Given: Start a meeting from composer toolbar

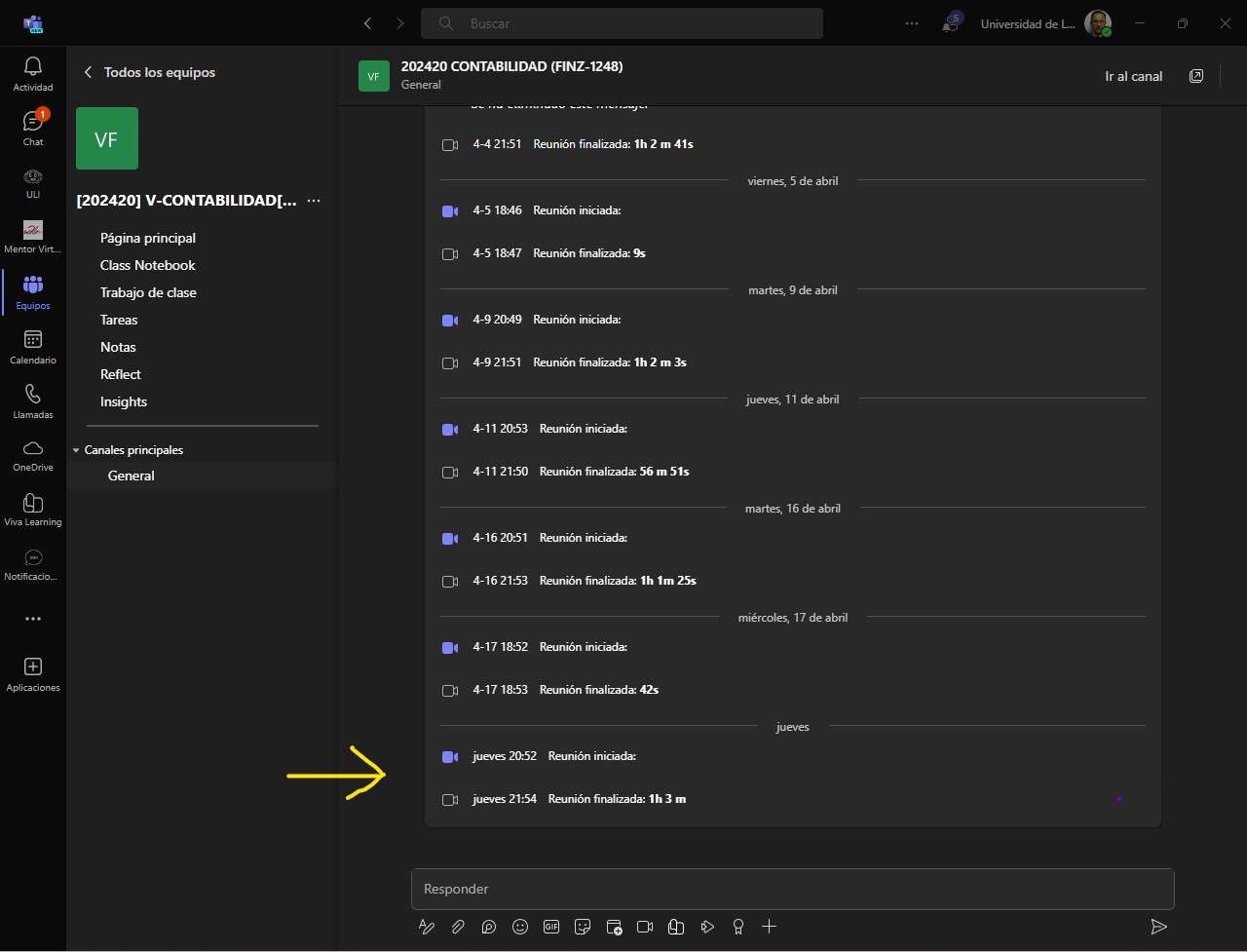Looking at the screenshot, I should (x=645, y=927).
